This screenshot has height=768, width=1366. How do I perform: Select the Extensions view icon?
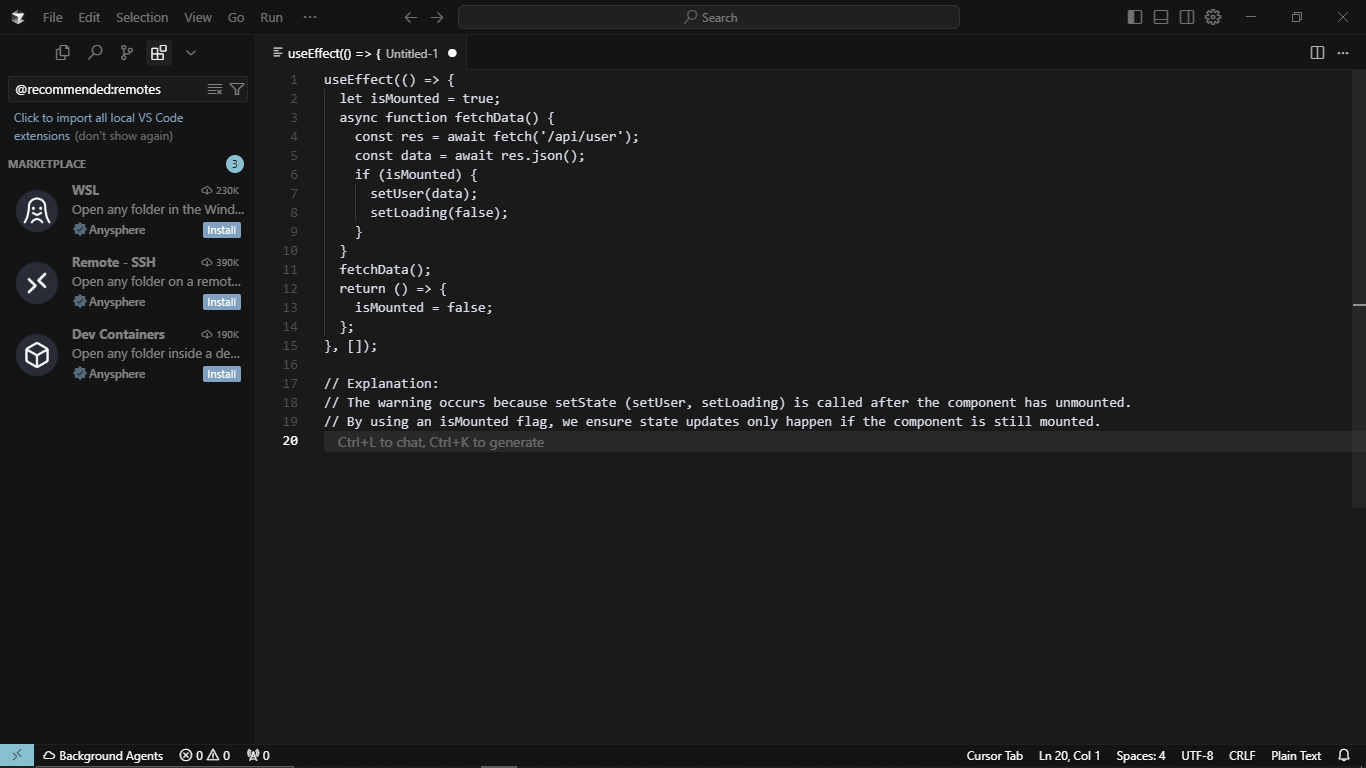158,53
